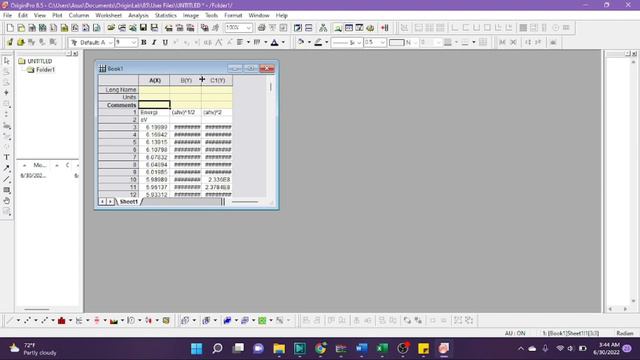Click cell containing 6.19993
640x360 pixels.
(x=154, y=127)
